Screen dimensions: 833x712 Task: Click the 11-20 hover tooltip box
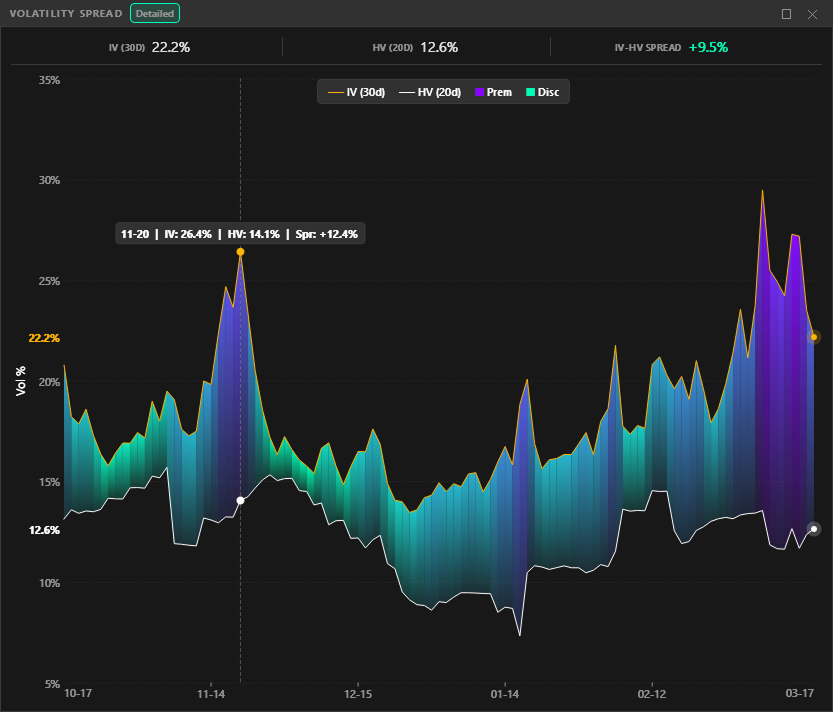coord(240,233)
